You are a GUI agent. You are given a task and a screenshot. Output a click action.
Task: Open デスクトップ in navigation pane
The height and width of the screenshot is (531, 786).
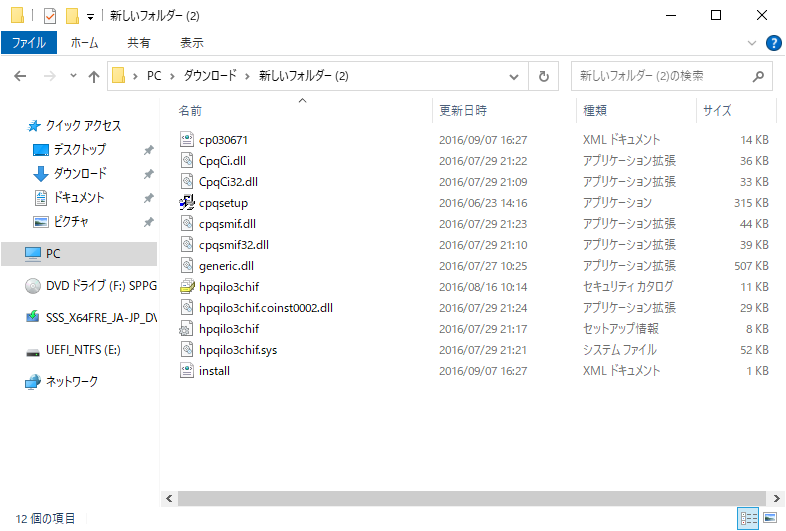point(80,149)
